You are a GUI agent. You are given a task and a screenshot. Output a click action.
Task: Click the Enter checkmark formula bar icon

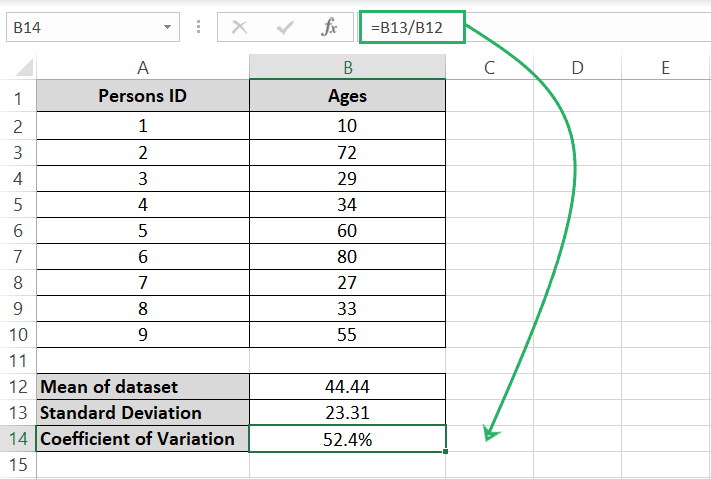(x=284, y=27)
